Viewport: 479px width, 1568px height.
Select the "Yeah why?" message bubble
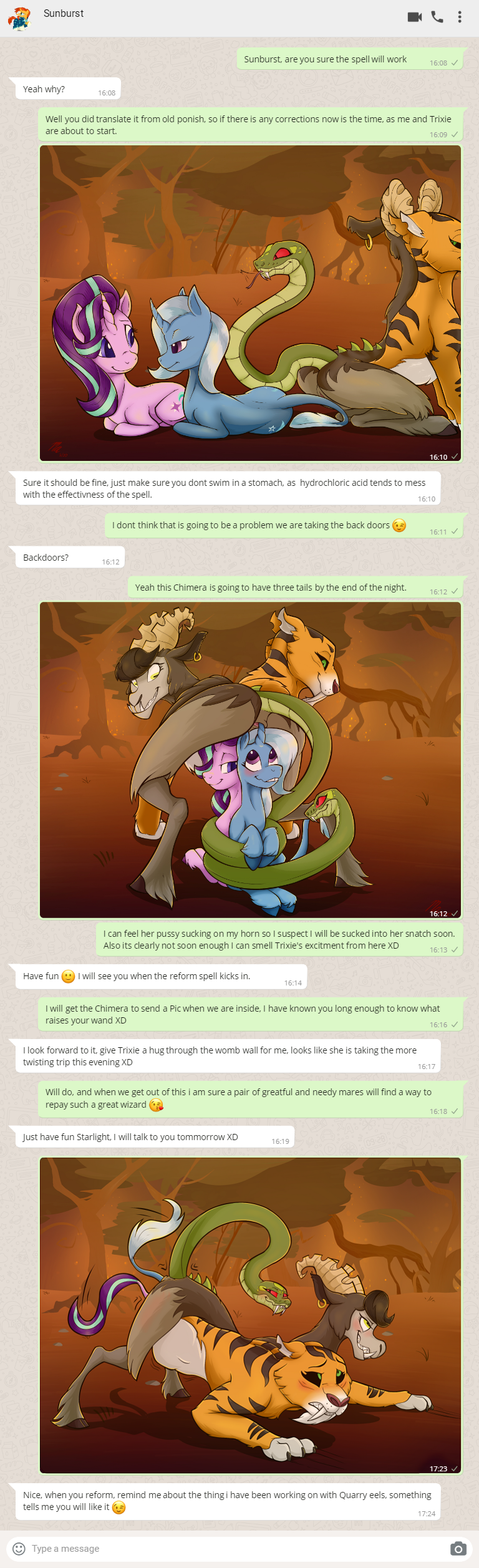coord(68,89)
